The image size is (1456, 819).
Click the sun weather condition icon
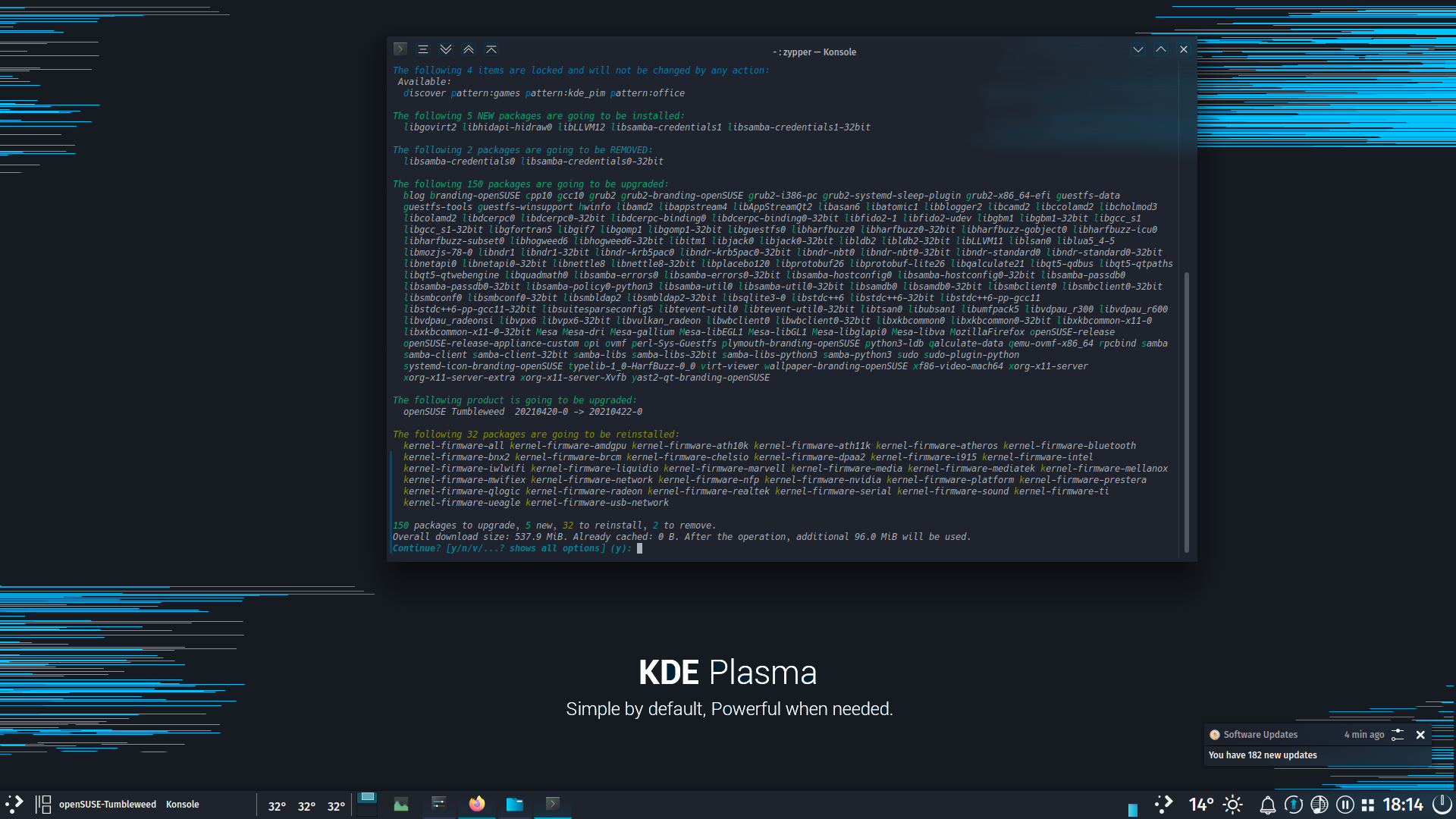[1233, 805]
